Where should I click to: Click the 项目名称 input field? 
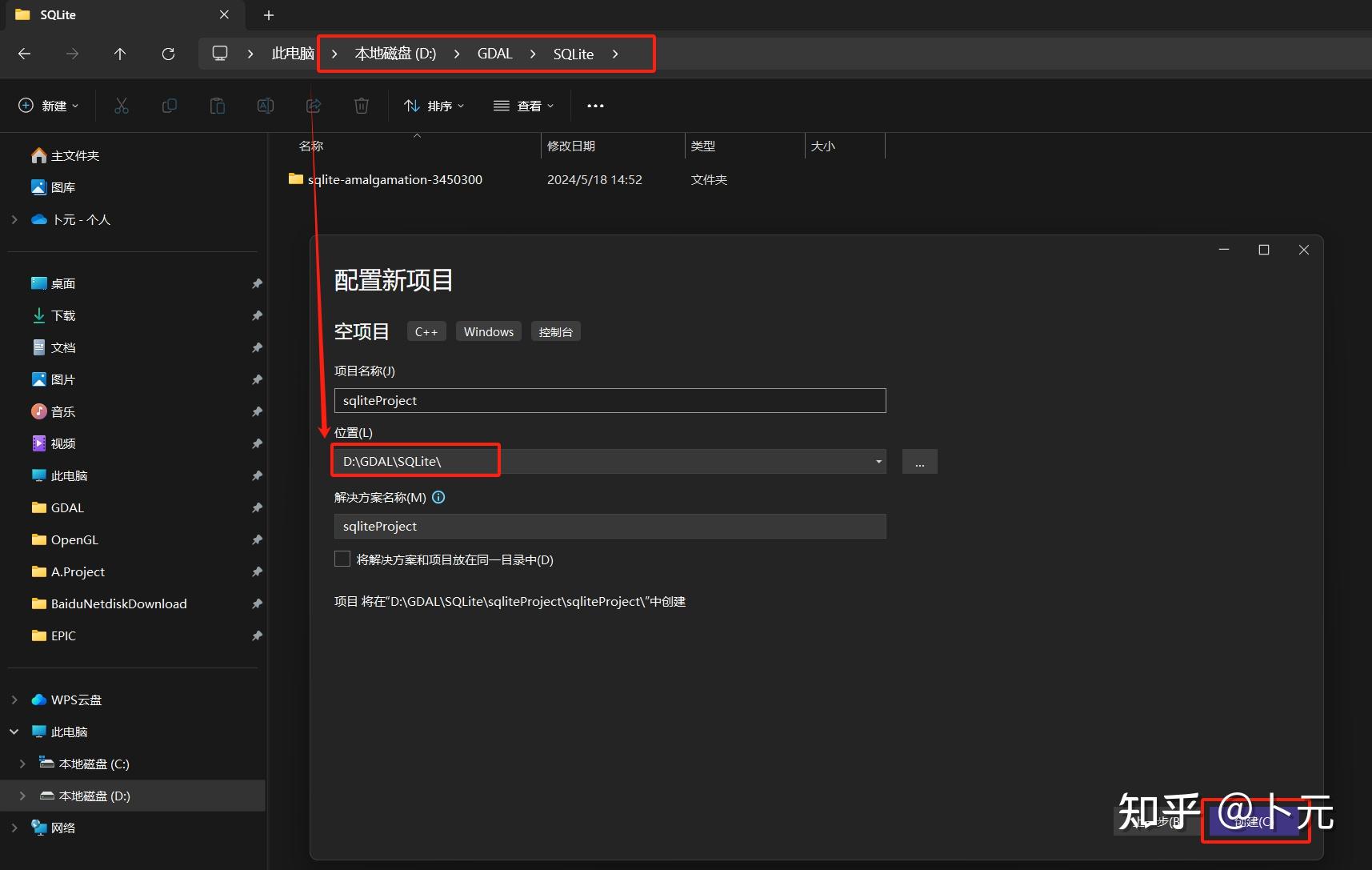coord(610,400)
